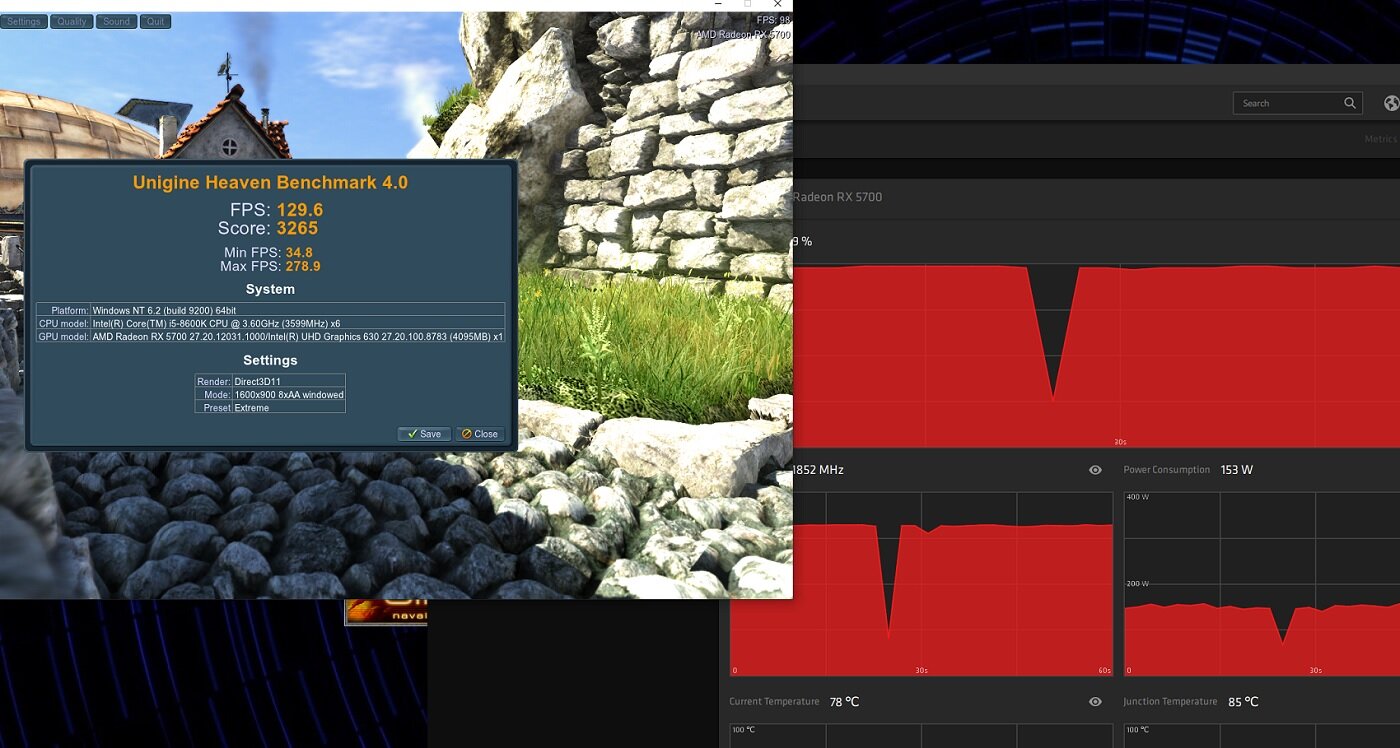Click the AMD Radeon RX 5700 overlay text
Image resolution: width=1400 pixels, height=748 pixels.
[x=743, y=35]
